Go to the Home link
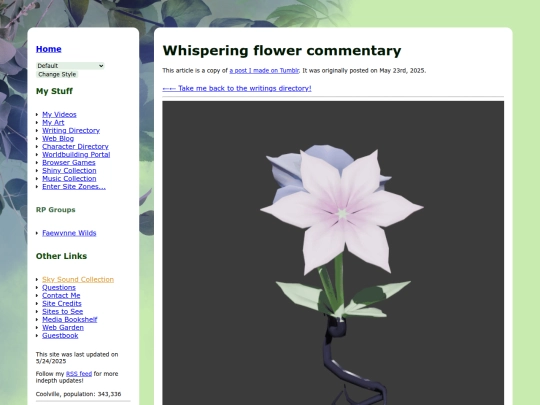540x405 pixels. pyautogui.click(x=49, y=49)
